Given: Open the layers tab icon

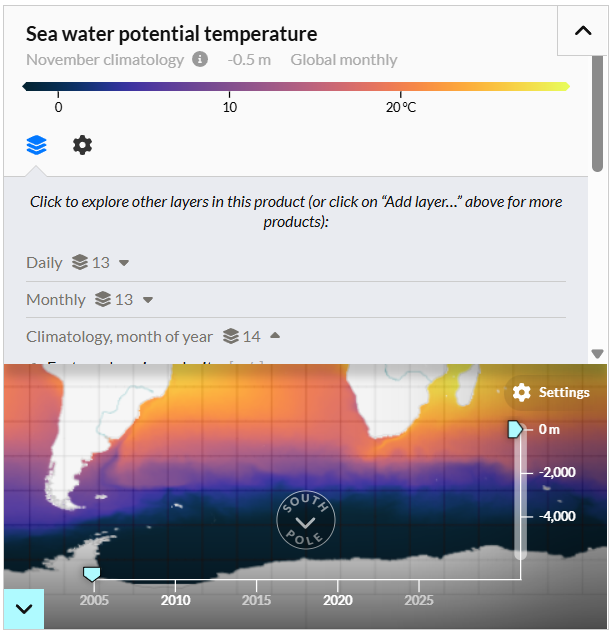Looking at the screenshot, I should [x=36, y=145].
